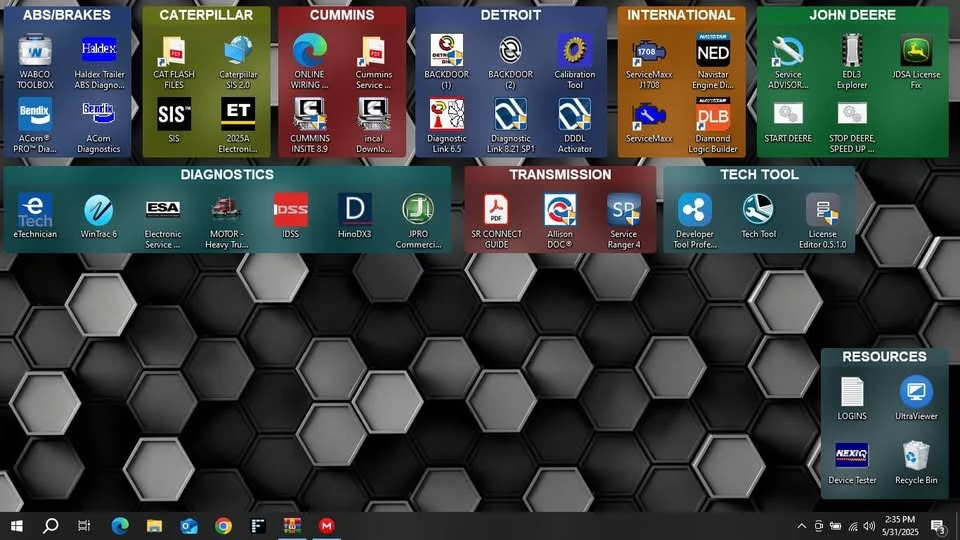Open WABCO TOOLBOX shortcut
The height and width of the screenshot is (540, 960).
[35, 62]
